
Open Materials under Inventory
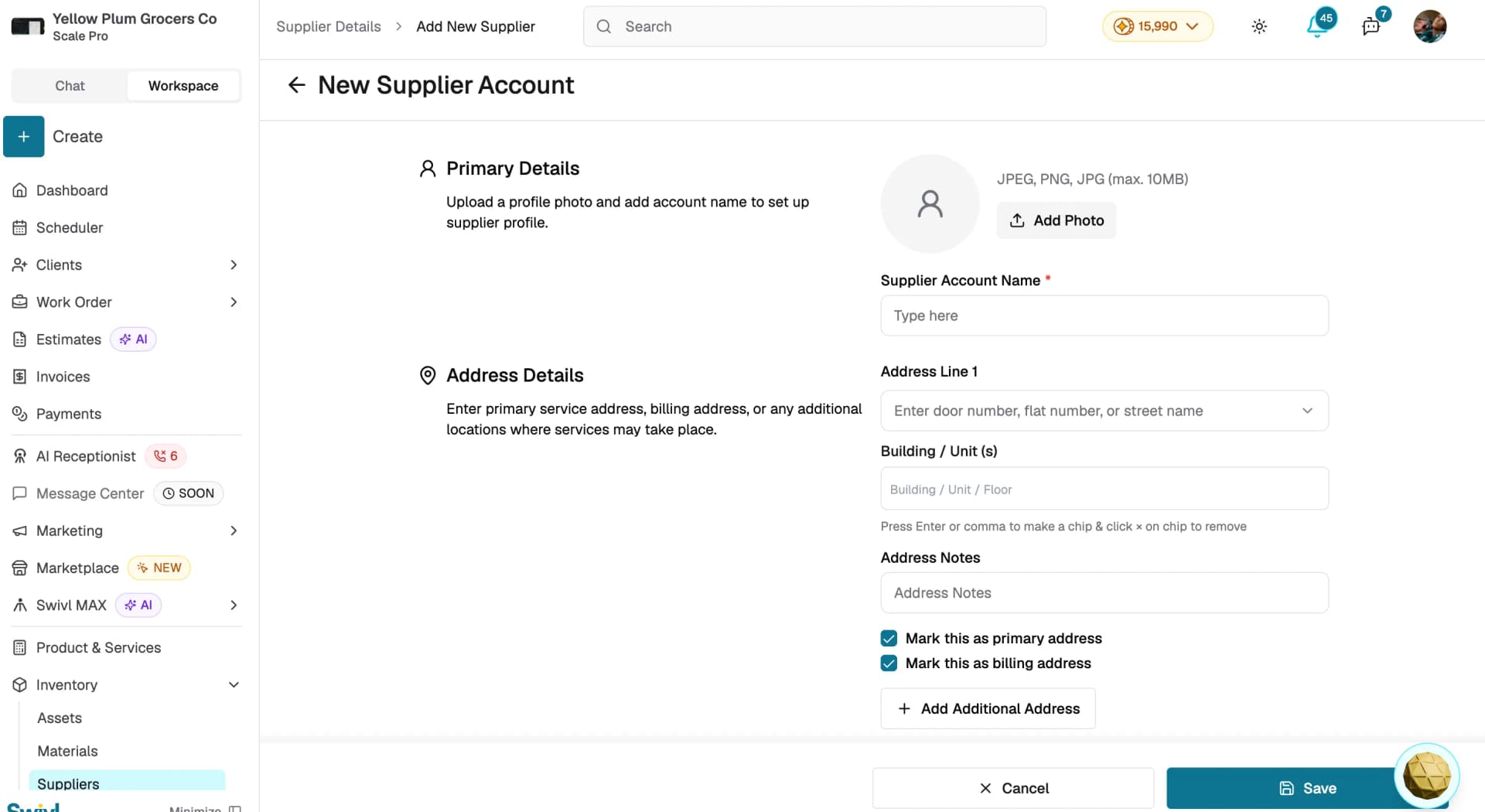click(x=67, y=751)
